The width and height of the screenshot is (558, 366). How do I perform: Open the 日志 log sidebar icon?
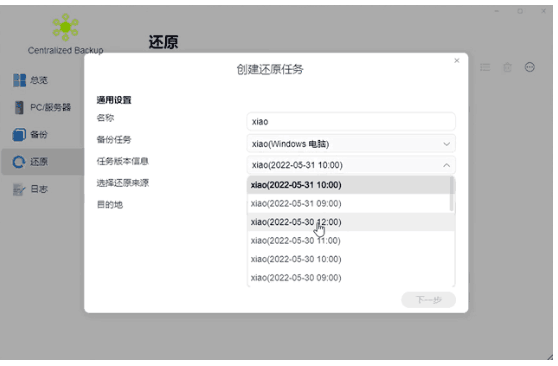coord(19,189)
